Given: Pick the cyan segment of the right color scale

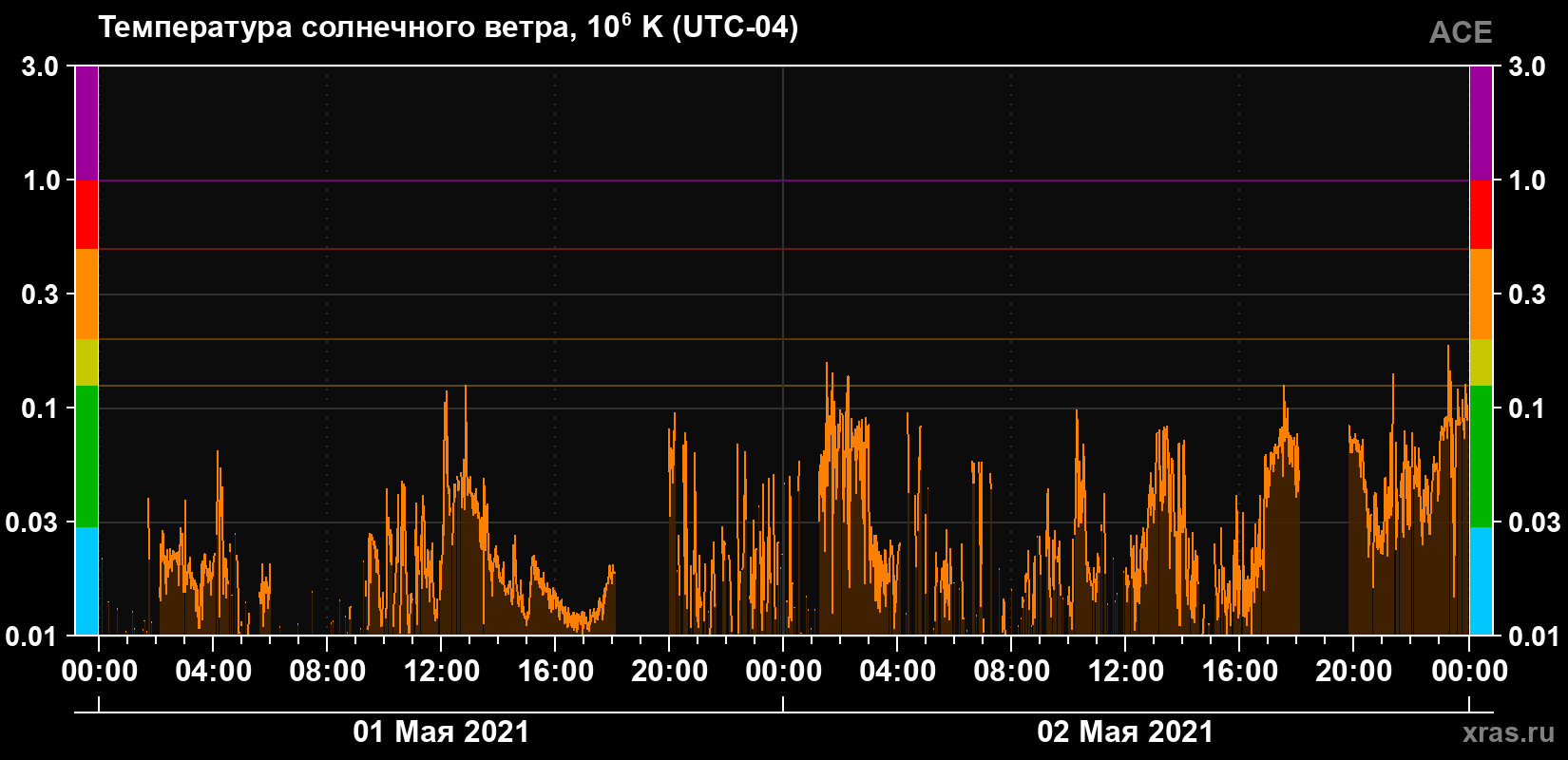Looking at the screenshot, I should [x=1481, y=580].
